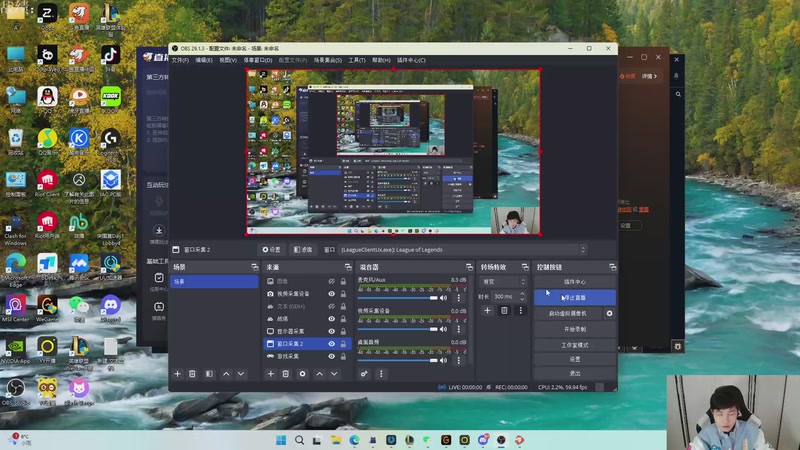Screen dimensions: 800x450
Task: Toggle the lock on the 窗口采集 2 source
Action: [x=343, y=344]
